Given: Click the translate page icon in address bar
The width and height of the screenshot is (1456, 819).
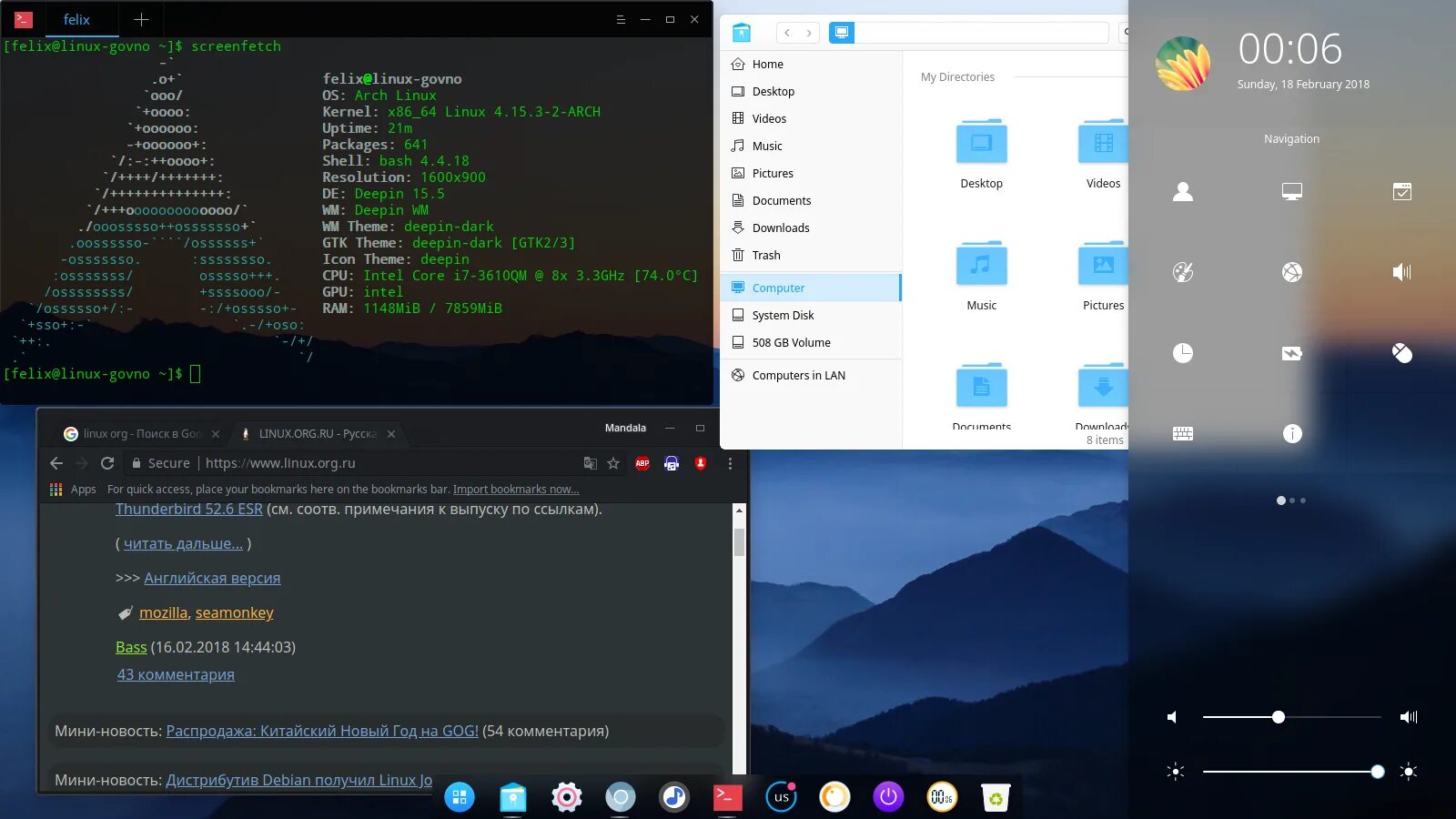Looking at the screenshot, I should [x=591, y=463].
